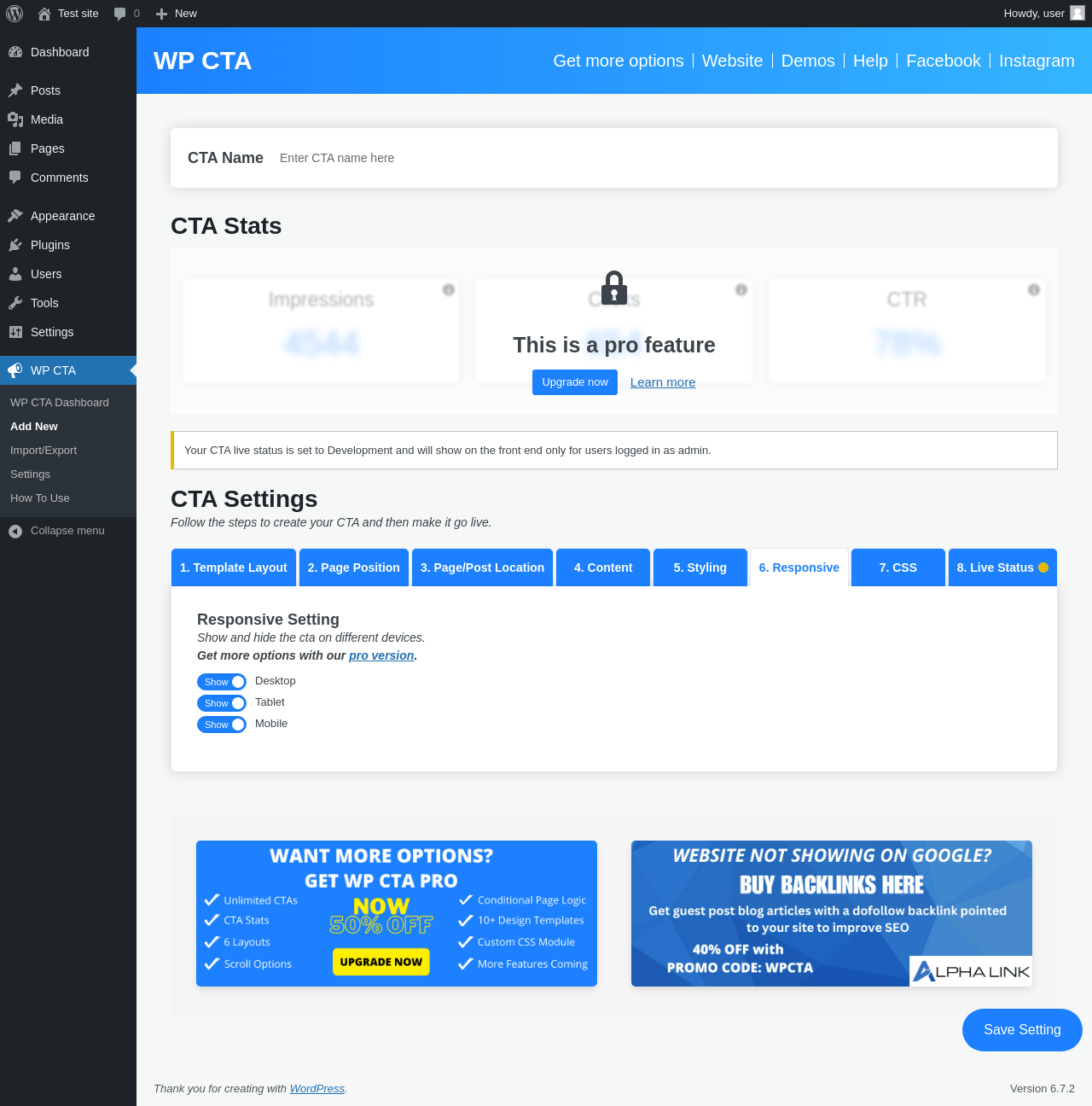Viewport: 1092px width, 1106px height.
Task: Switch to the 7. CSS tab
Action: [898, 568]
